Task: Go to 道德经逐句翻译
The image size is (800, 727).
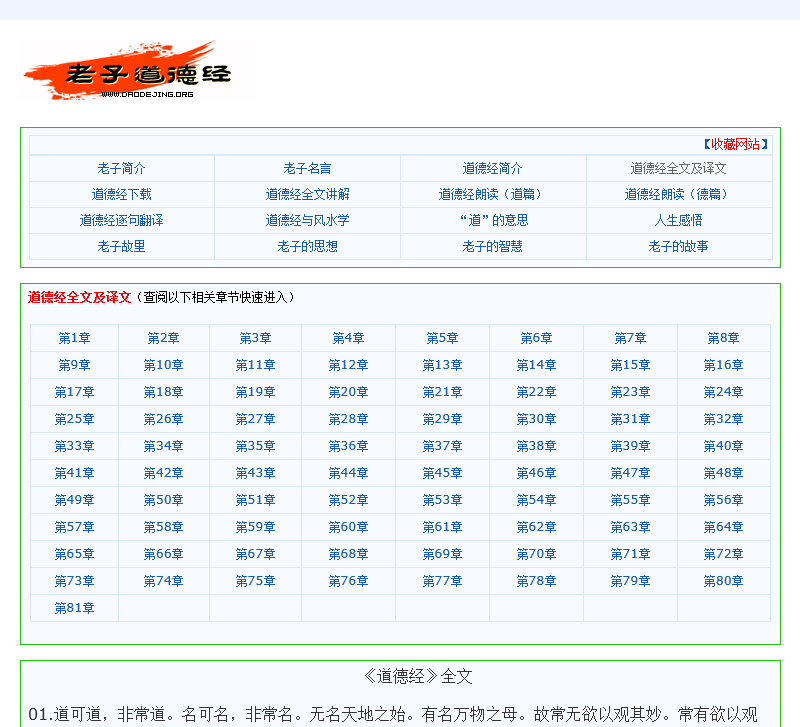Action: click(121, 220)
